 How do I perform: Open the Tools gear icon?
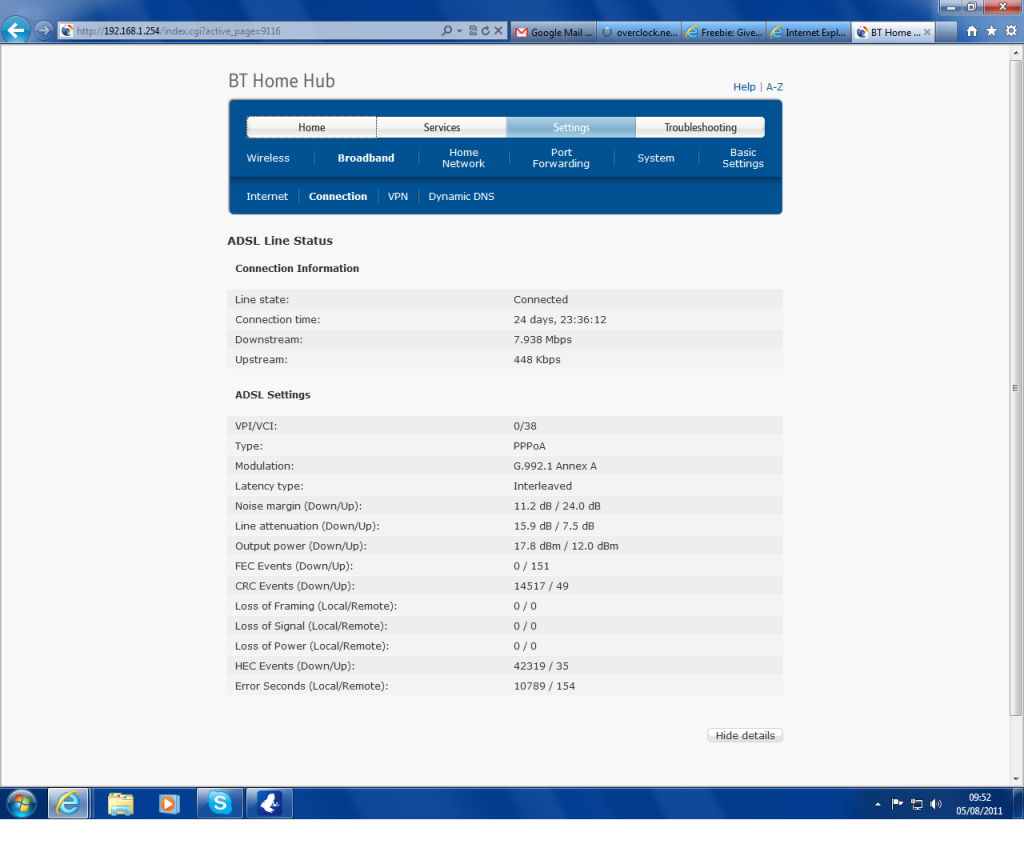(1011, 31)
